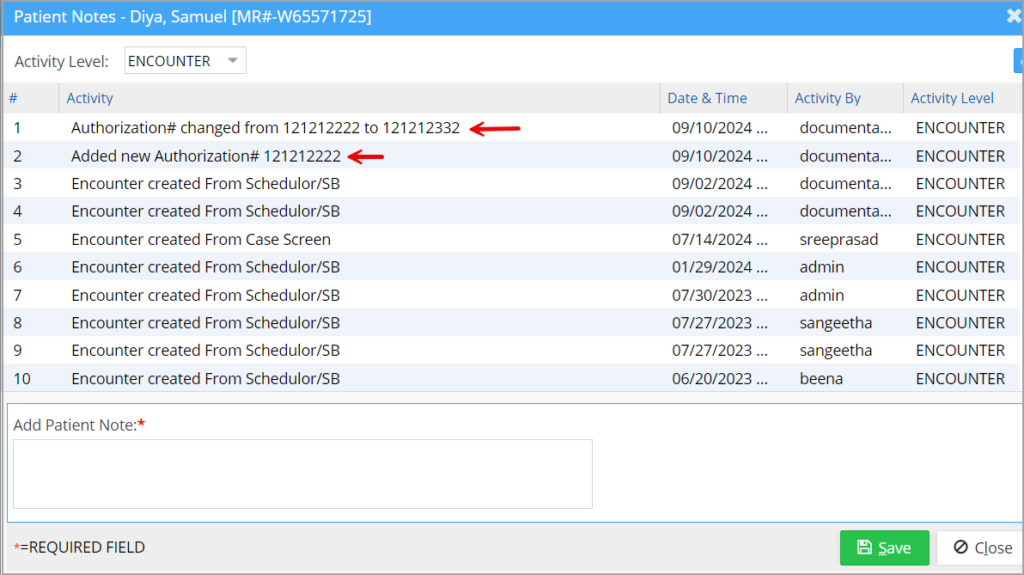Sort by the Activity By column header

(827, 98)
